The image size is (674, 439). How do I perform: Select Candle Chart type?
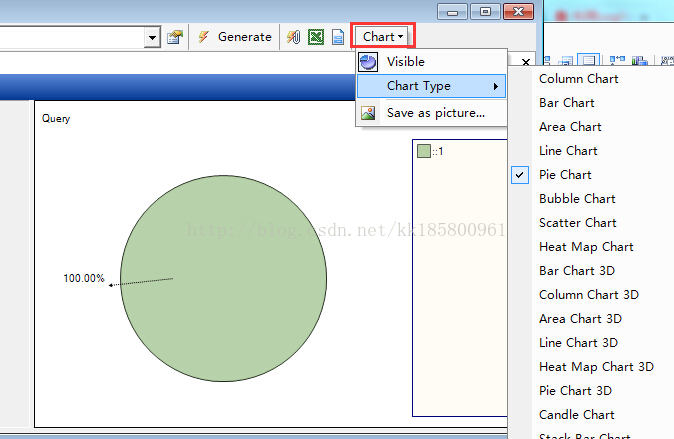(x=577, y=415)
